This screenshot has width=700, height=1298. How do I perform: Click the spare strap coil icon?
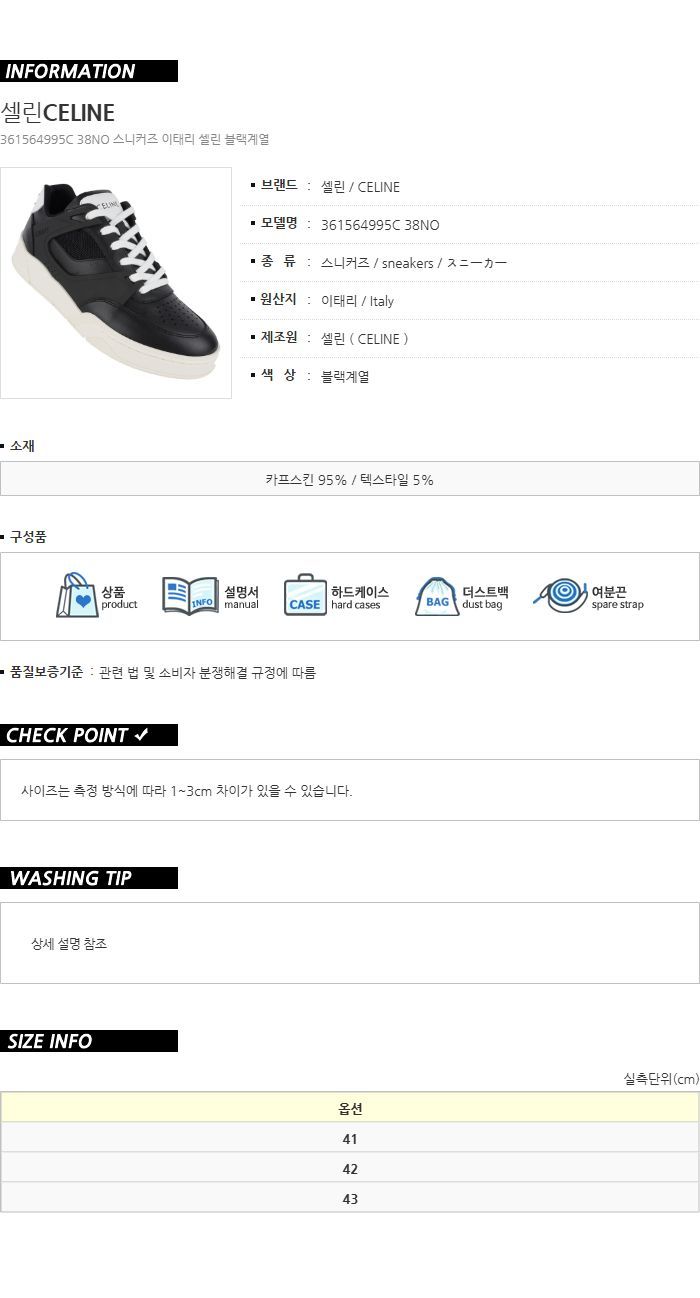coord(560,595)
